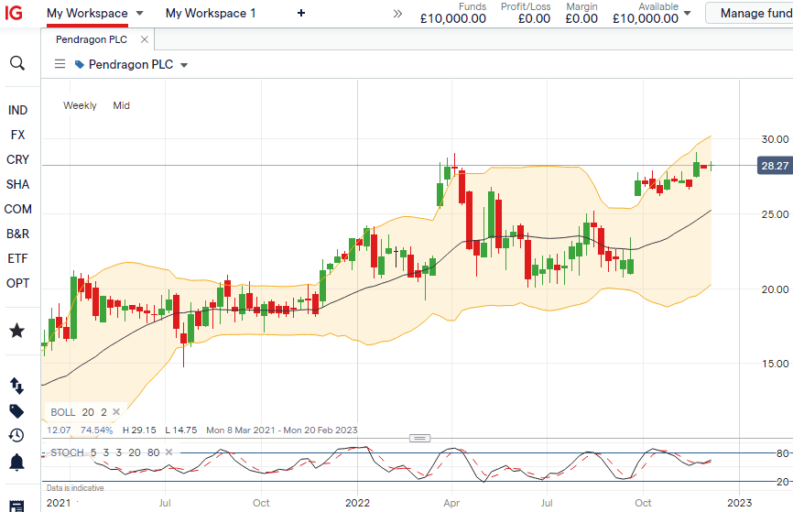The height and width of the screenshot is (512, 793).
Task: Open the IND indices menu
Action: [18, 110]
